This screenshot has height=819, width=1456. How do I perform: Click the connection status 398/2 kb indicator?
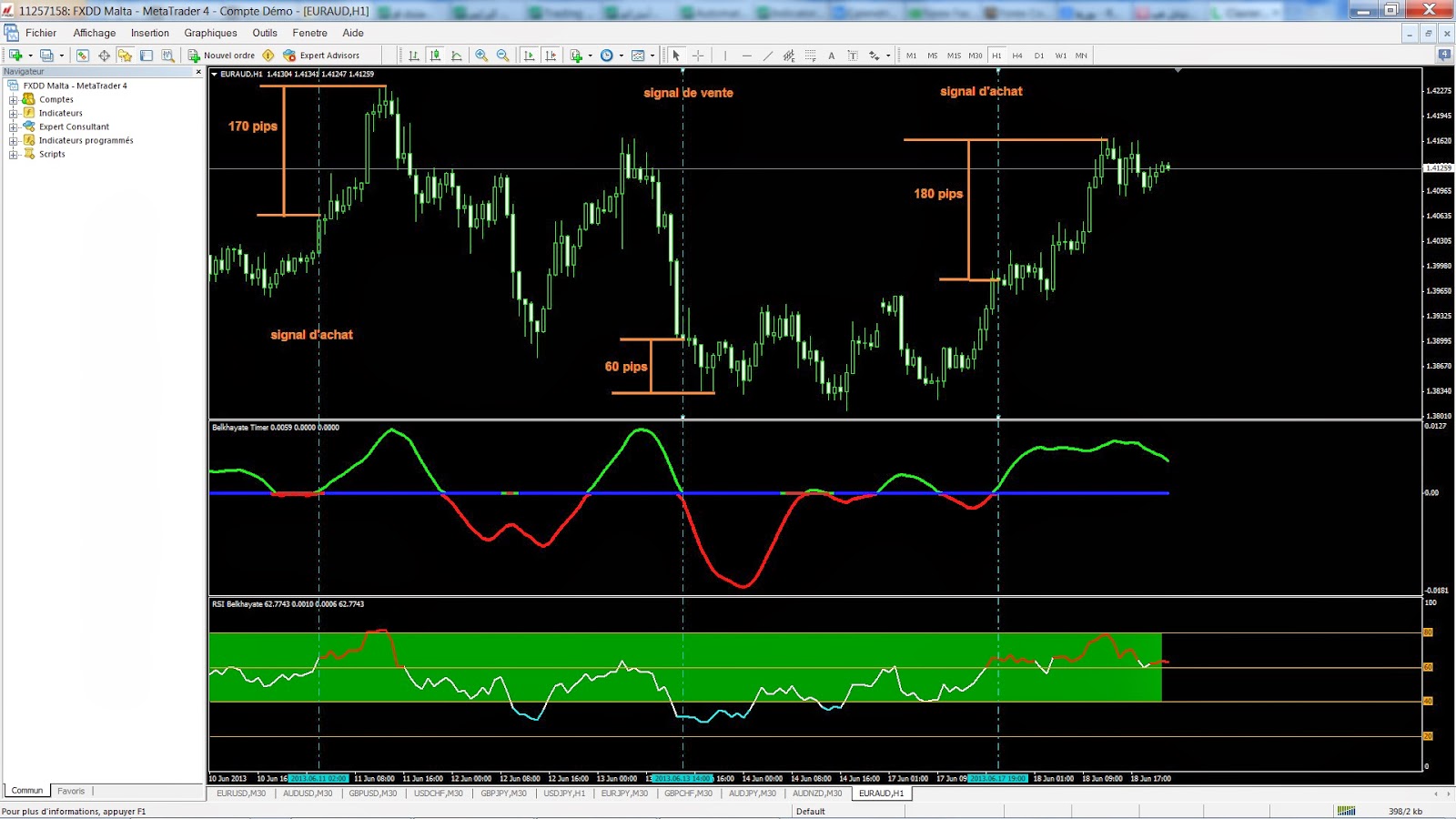pos(1405,811)
